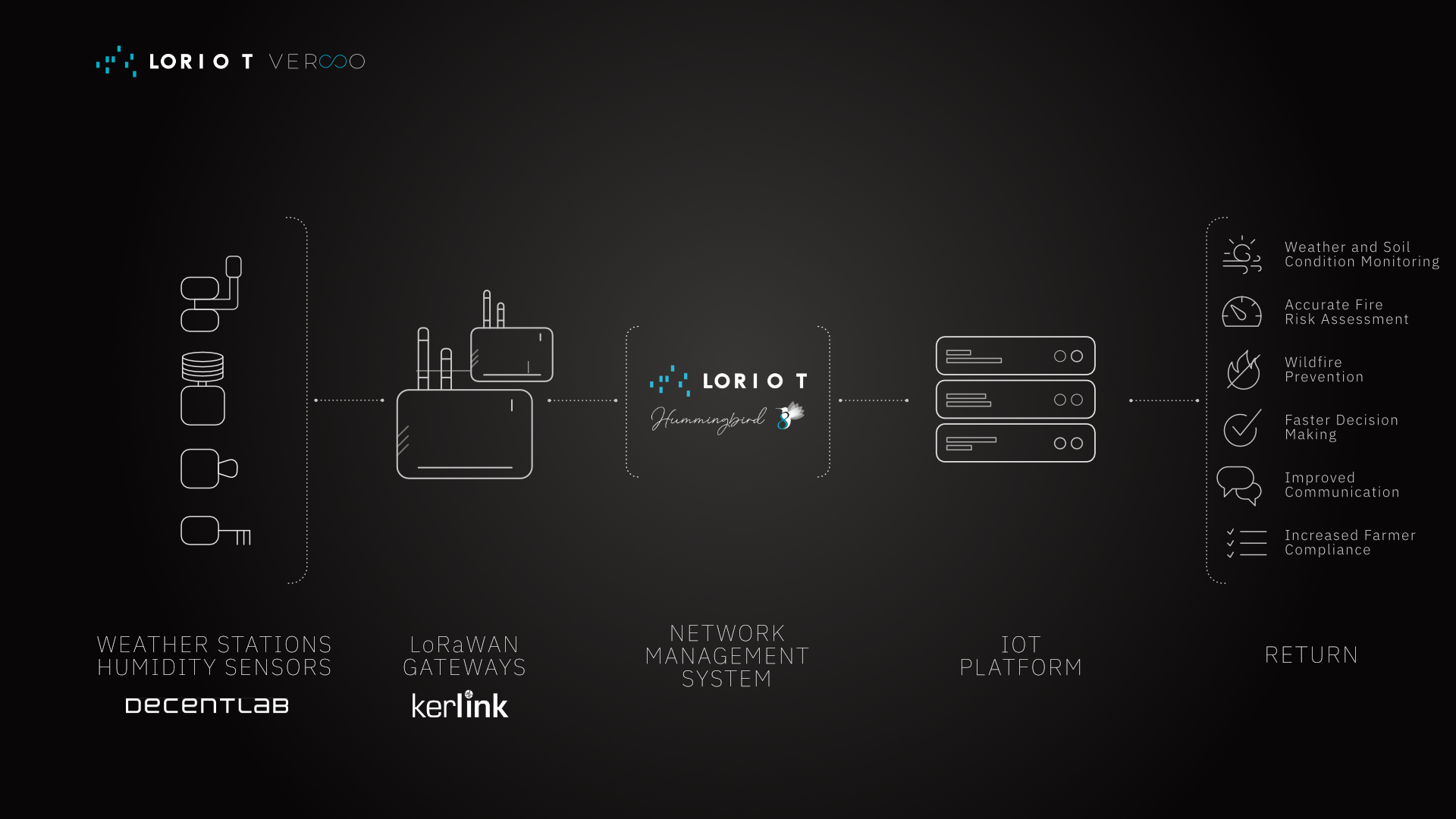
Task: Expand the IOT Platform server options
Action: [x=1015, y=399]
